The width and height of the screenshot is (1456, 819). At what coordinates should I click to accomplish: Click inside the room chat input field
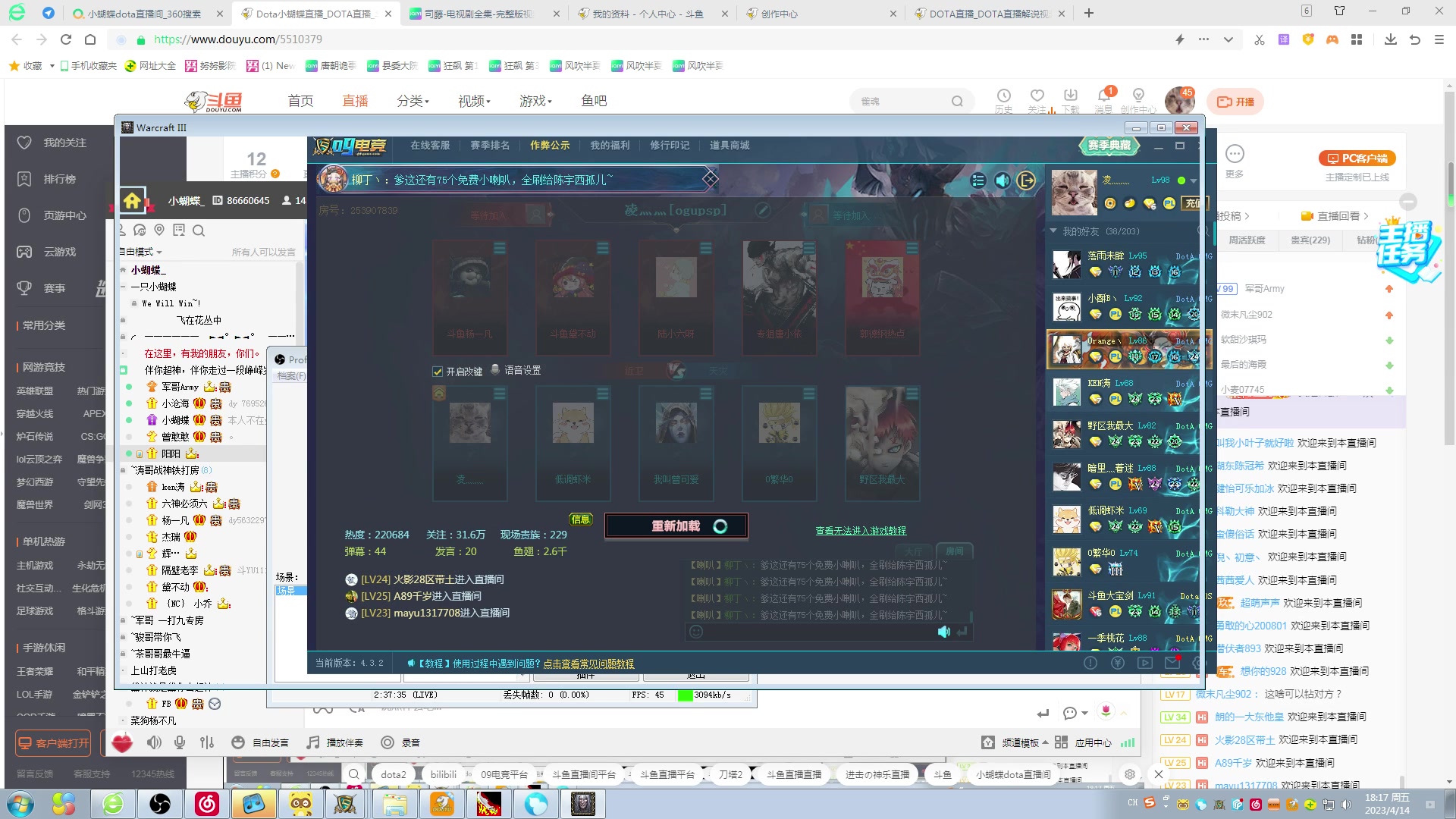point(819,632)
